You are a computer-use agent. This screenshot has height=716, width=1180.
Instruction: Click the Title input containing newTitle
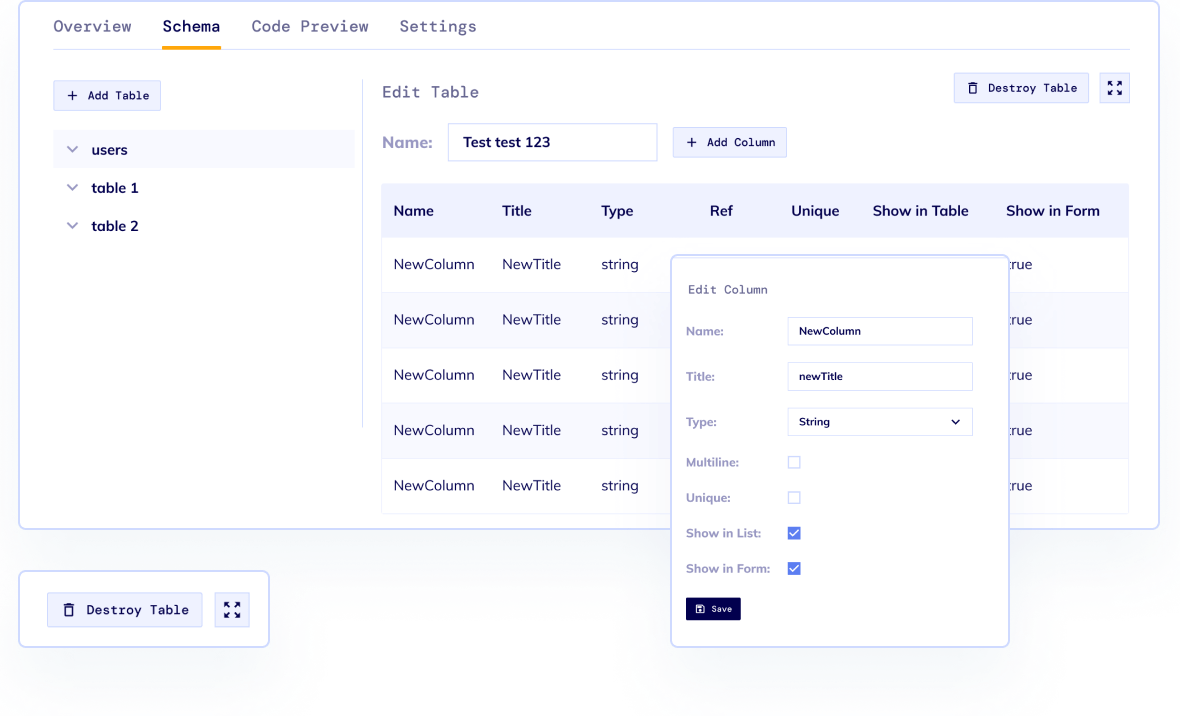[x=880, y=377]
